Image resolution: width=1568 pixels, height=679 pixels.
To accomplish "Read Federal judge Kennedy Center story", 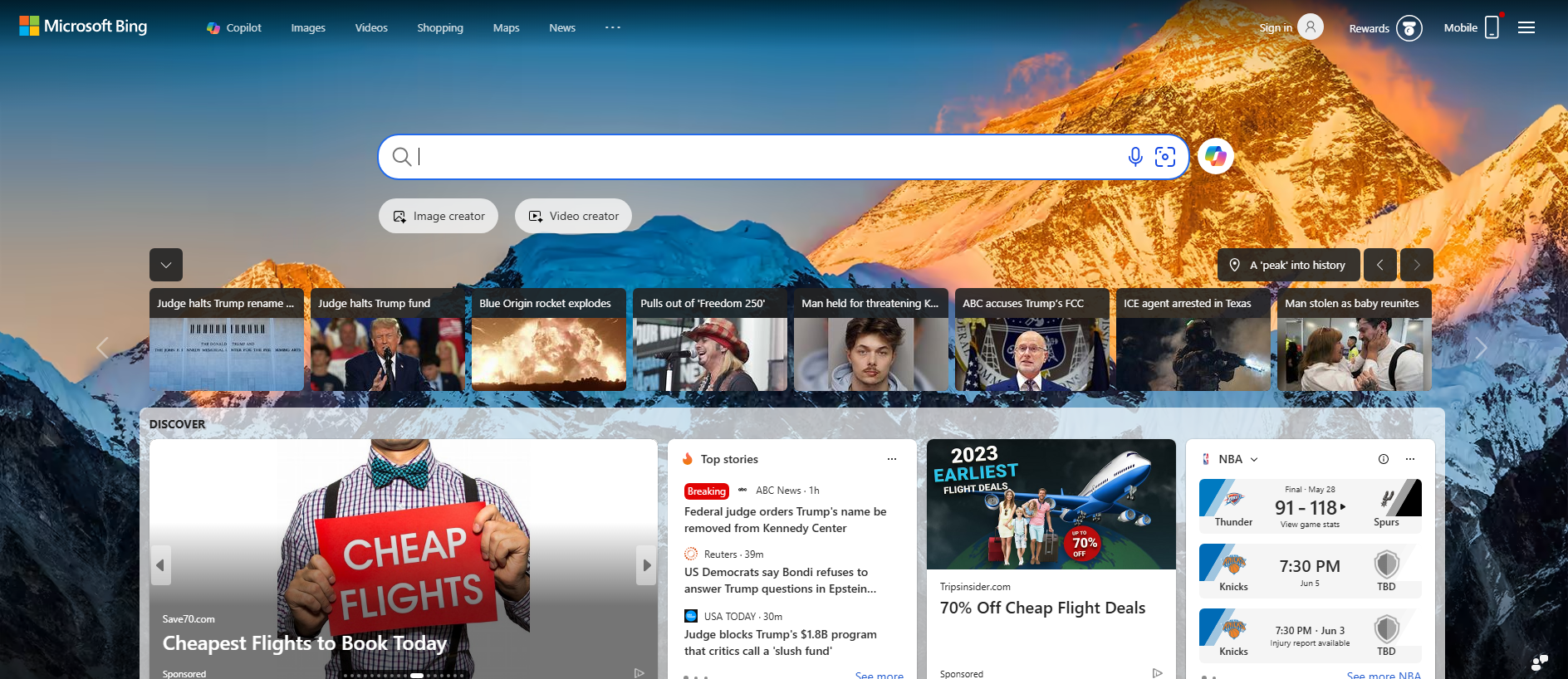I will point(785,520).
